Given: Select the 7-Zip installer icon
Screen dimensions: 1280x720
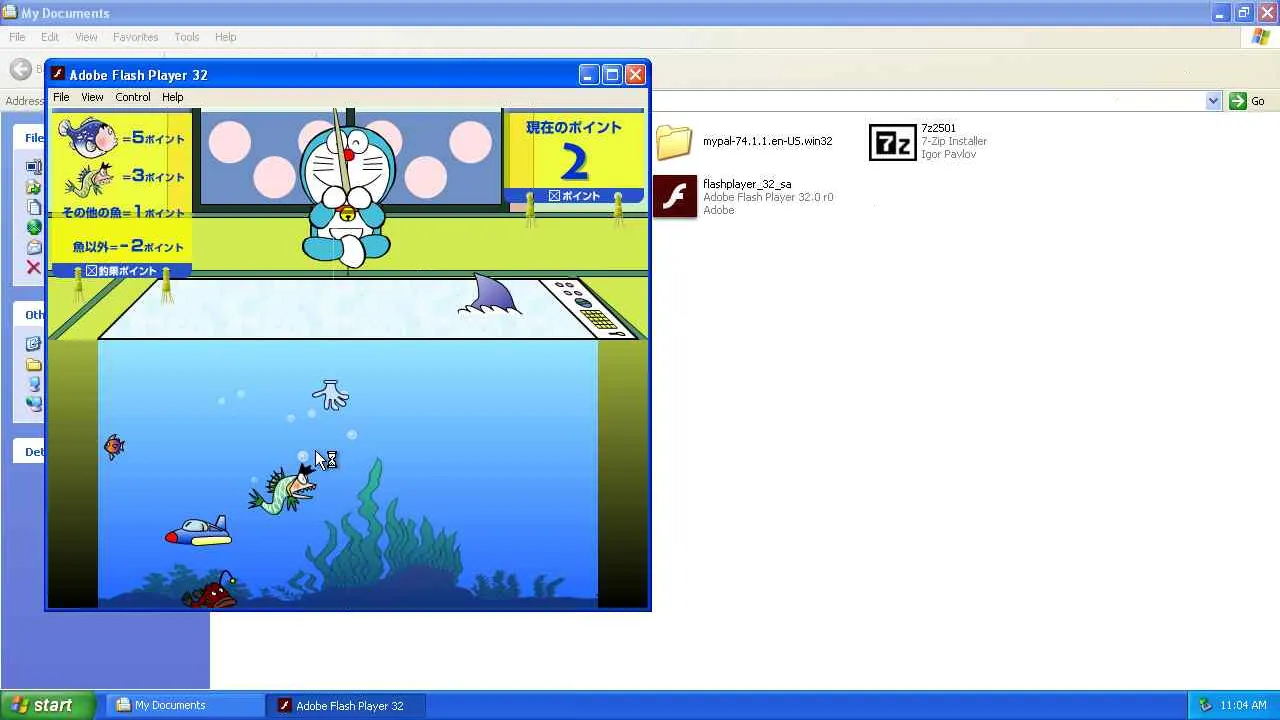Looking at the screenshot, I should 892,142.
